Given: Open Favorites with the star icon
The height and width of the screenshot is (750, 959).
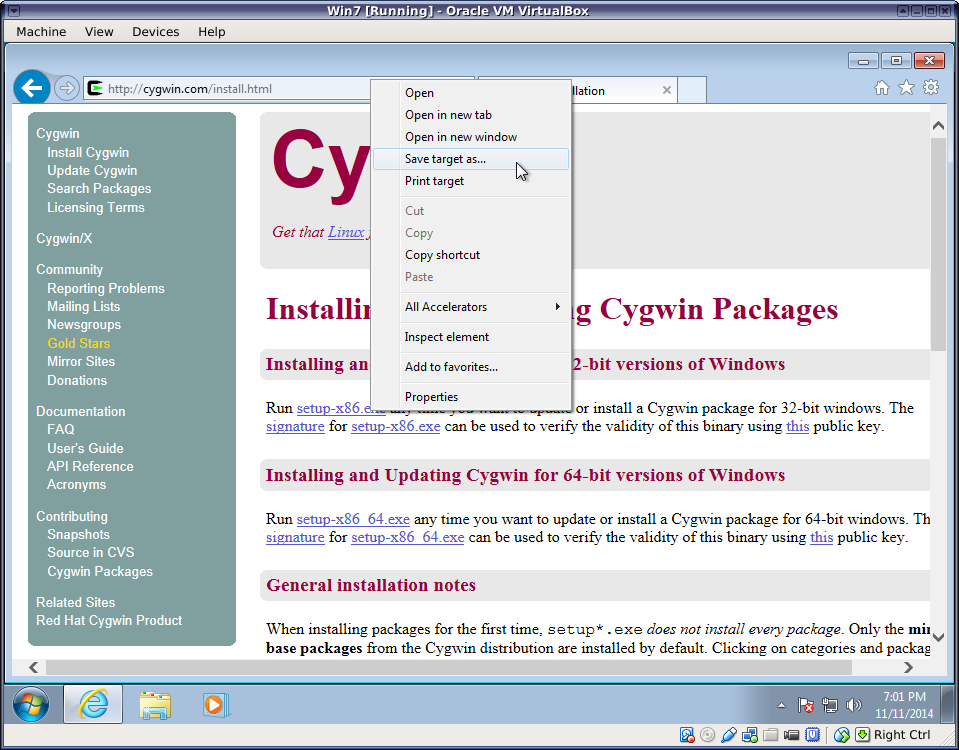Looking at the screenshot, I should [x=906, y=88].
